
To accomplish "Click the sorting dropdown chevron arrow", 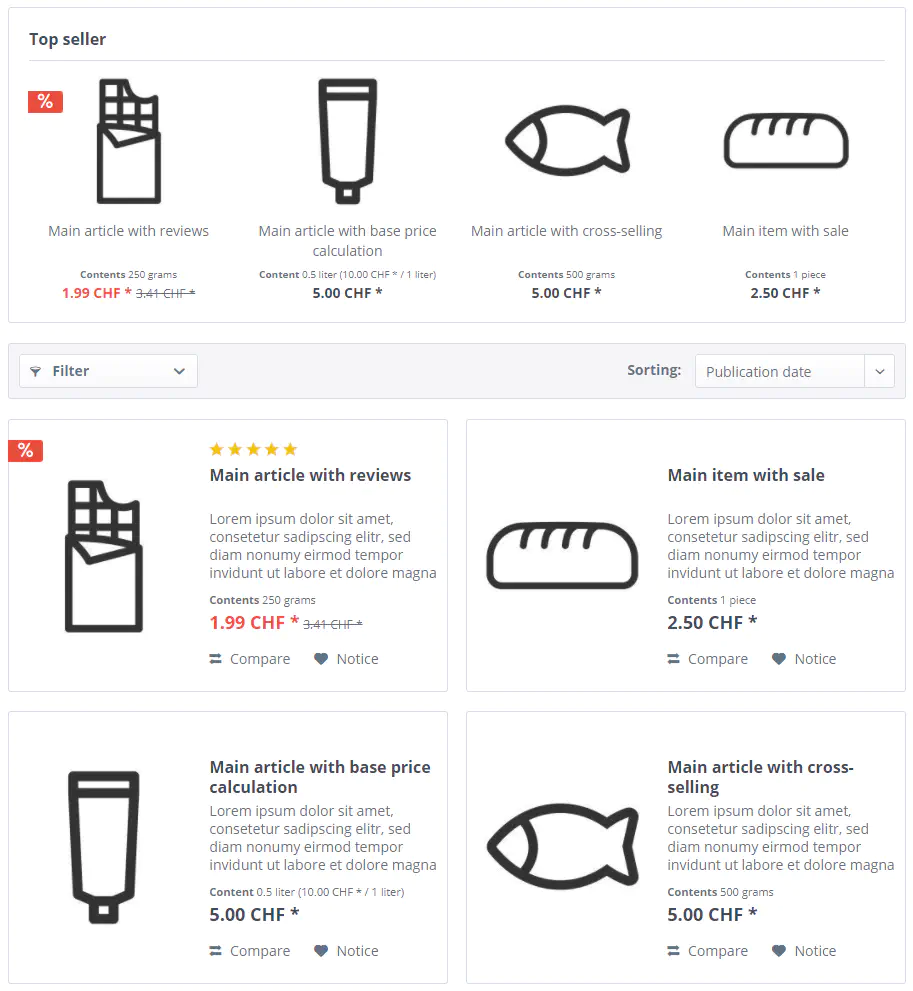I will (x=880, y=372).
